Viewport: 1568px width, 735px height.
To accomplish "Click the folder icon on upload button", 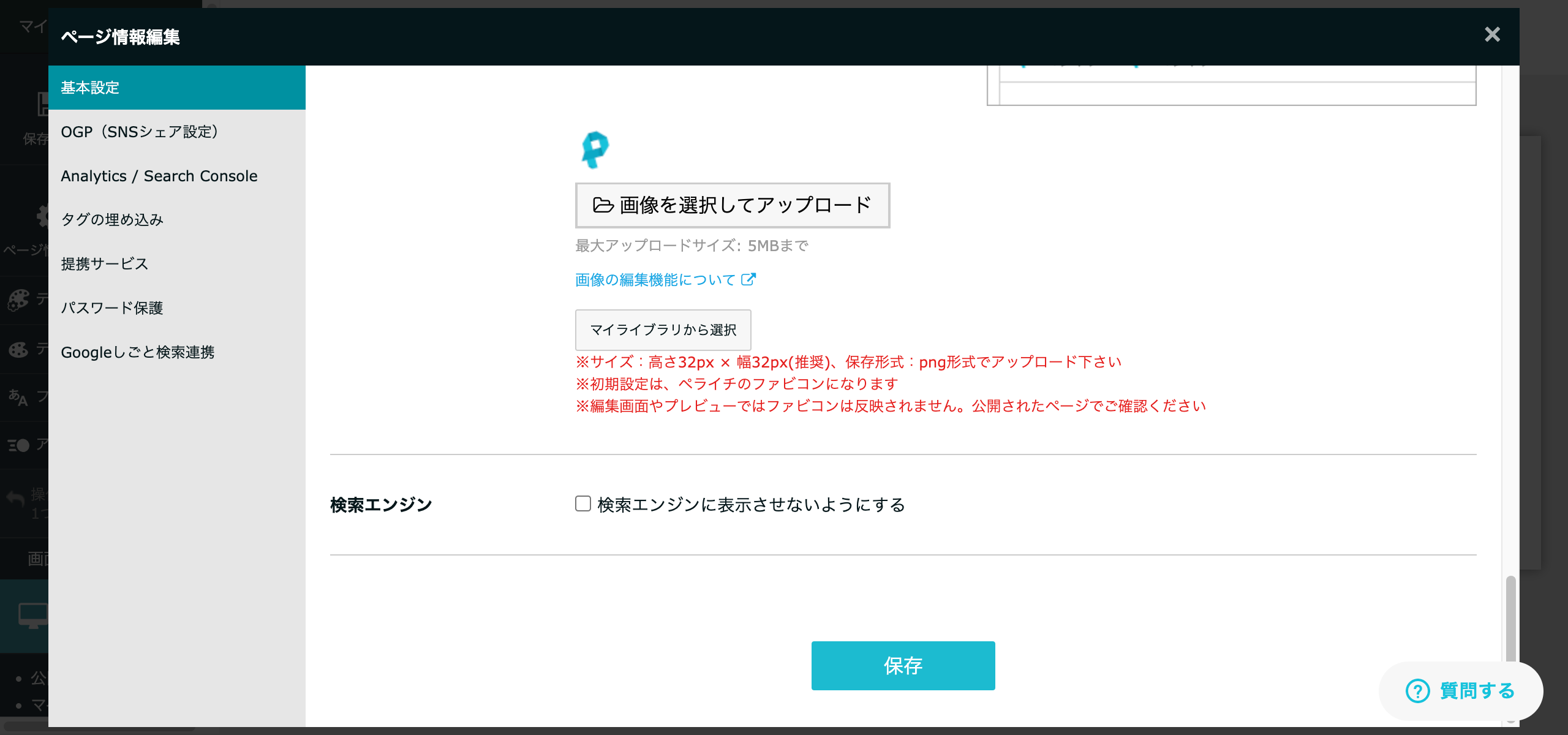I will (x=603, y=205).
